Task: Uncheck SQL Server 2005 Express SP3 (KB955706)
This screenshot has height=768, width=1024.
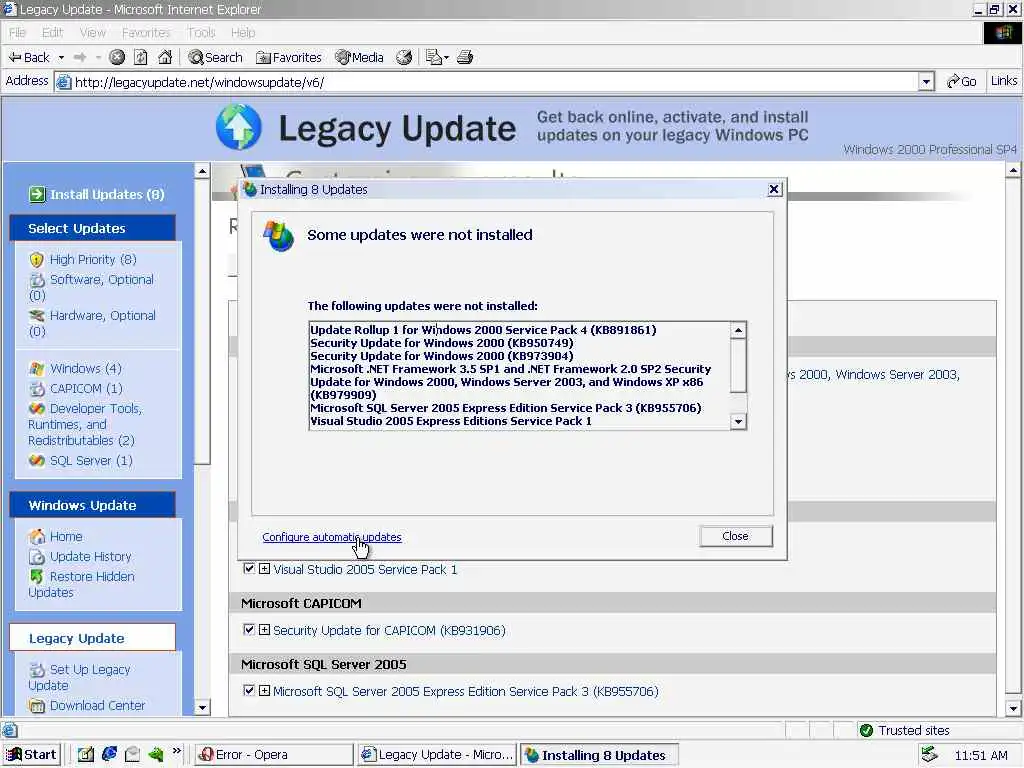Action: (249, 690)
